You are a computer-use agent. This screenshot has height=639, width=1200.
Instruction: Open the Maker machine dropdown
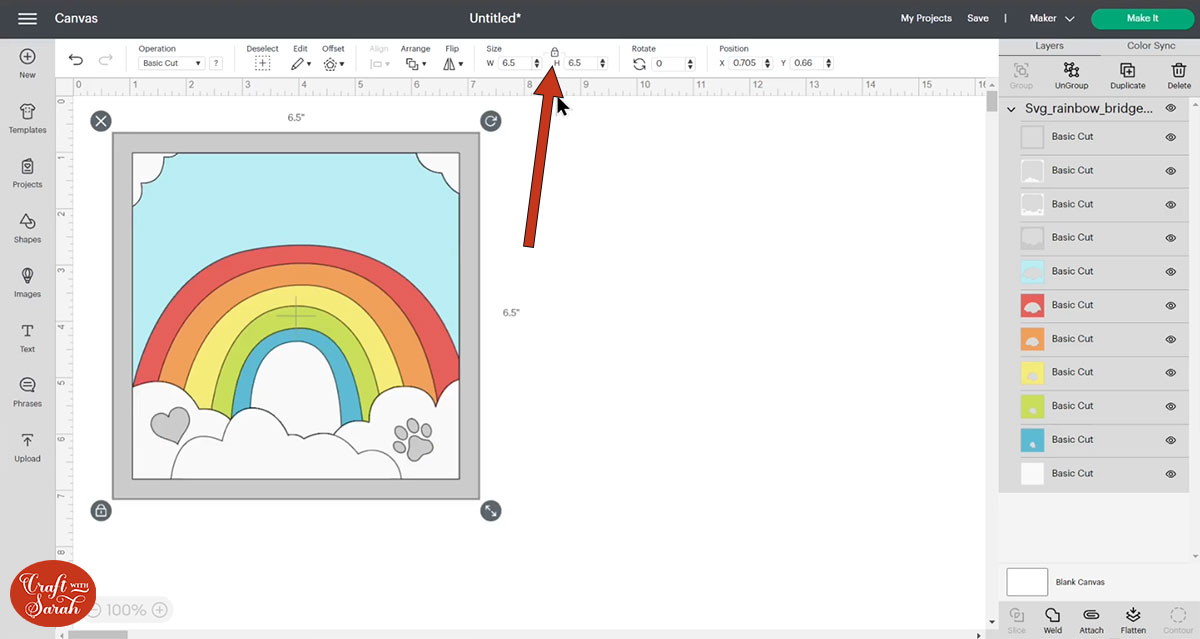[x=1051, y=18]
